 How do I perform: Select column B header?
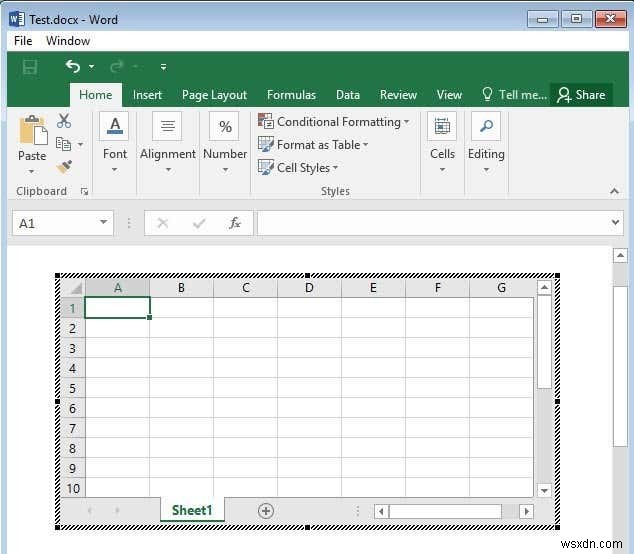[181, 288]
